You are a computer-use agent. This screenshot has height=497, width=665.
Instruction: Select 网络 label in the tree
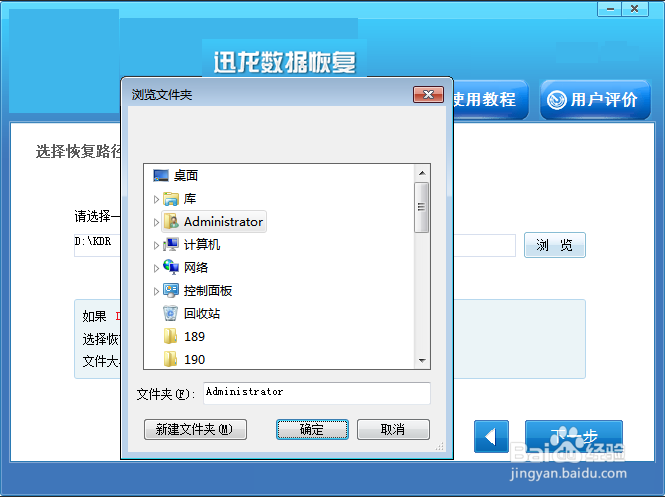pyautogui.click(x=196, y=268)
